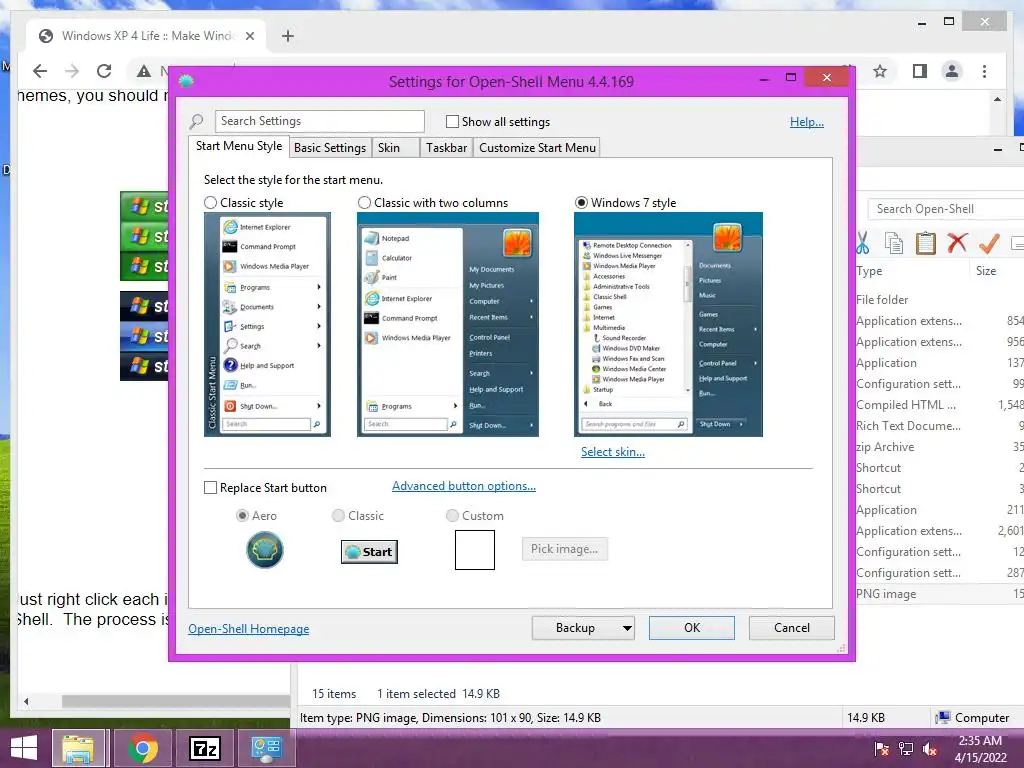
Task: Click the search magnifier icon in Settings
Action: 197,121
